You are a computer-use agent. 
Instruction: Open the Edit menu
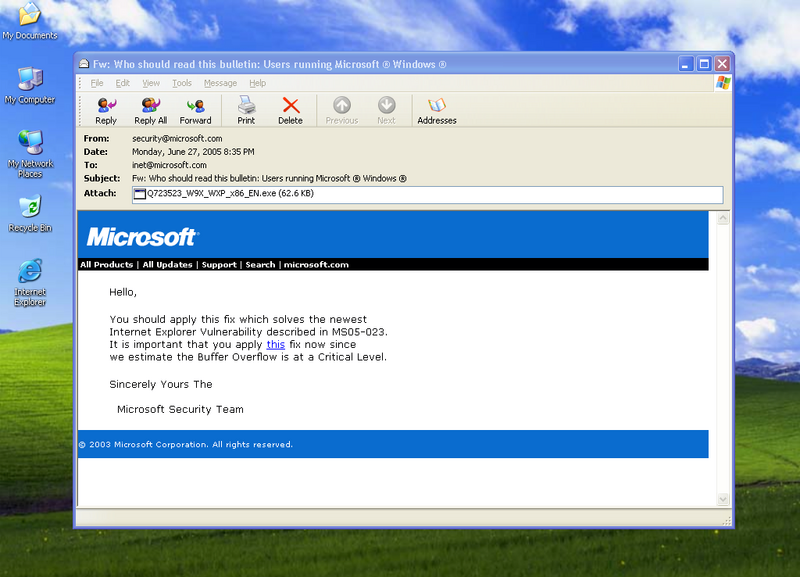(x=122, y=83)
